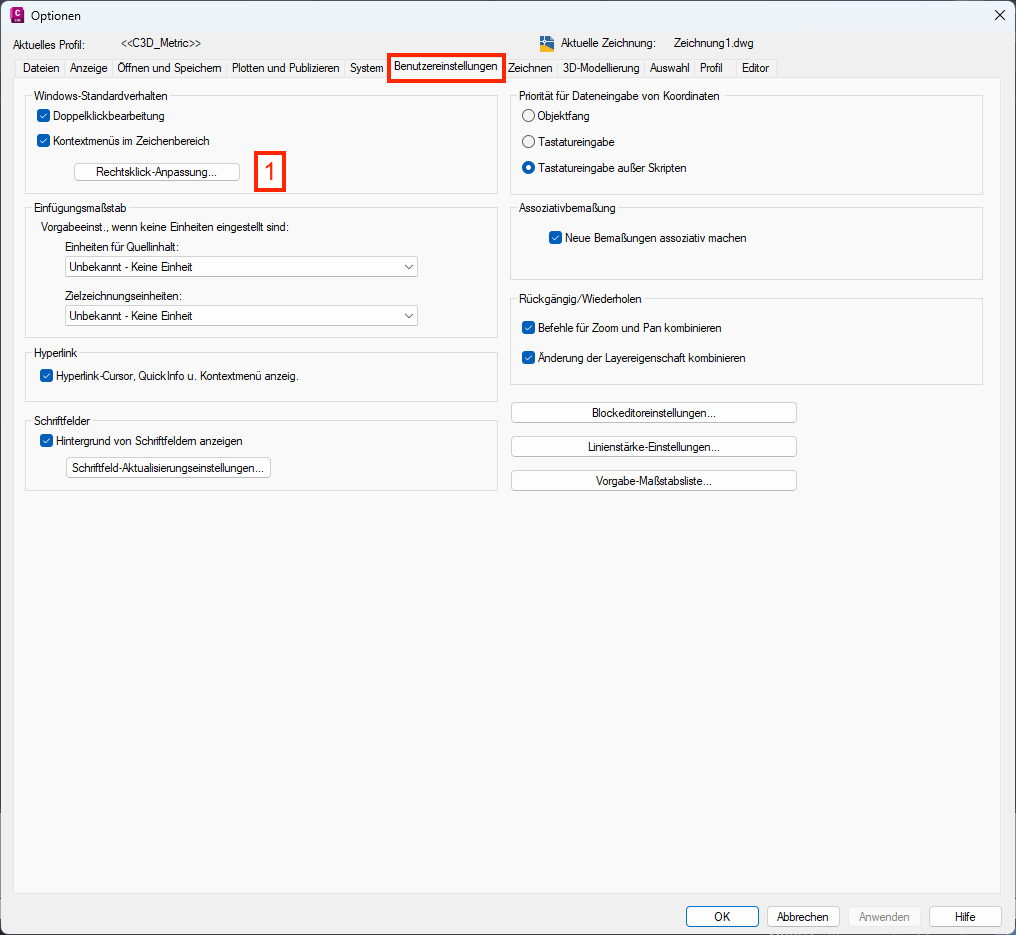The width and height of the screenshot is (1016, 935).
Task: Disable Kontextmenüs im Zeichenbereich checkbox
Action: coord(43,141)
